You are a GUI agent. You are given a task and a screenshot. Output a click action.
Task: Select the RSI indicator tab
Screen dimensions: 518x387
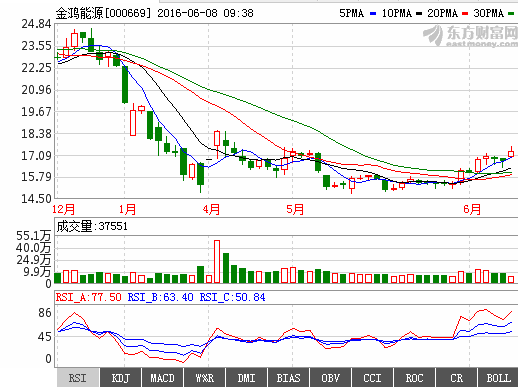tap(78, 378)
